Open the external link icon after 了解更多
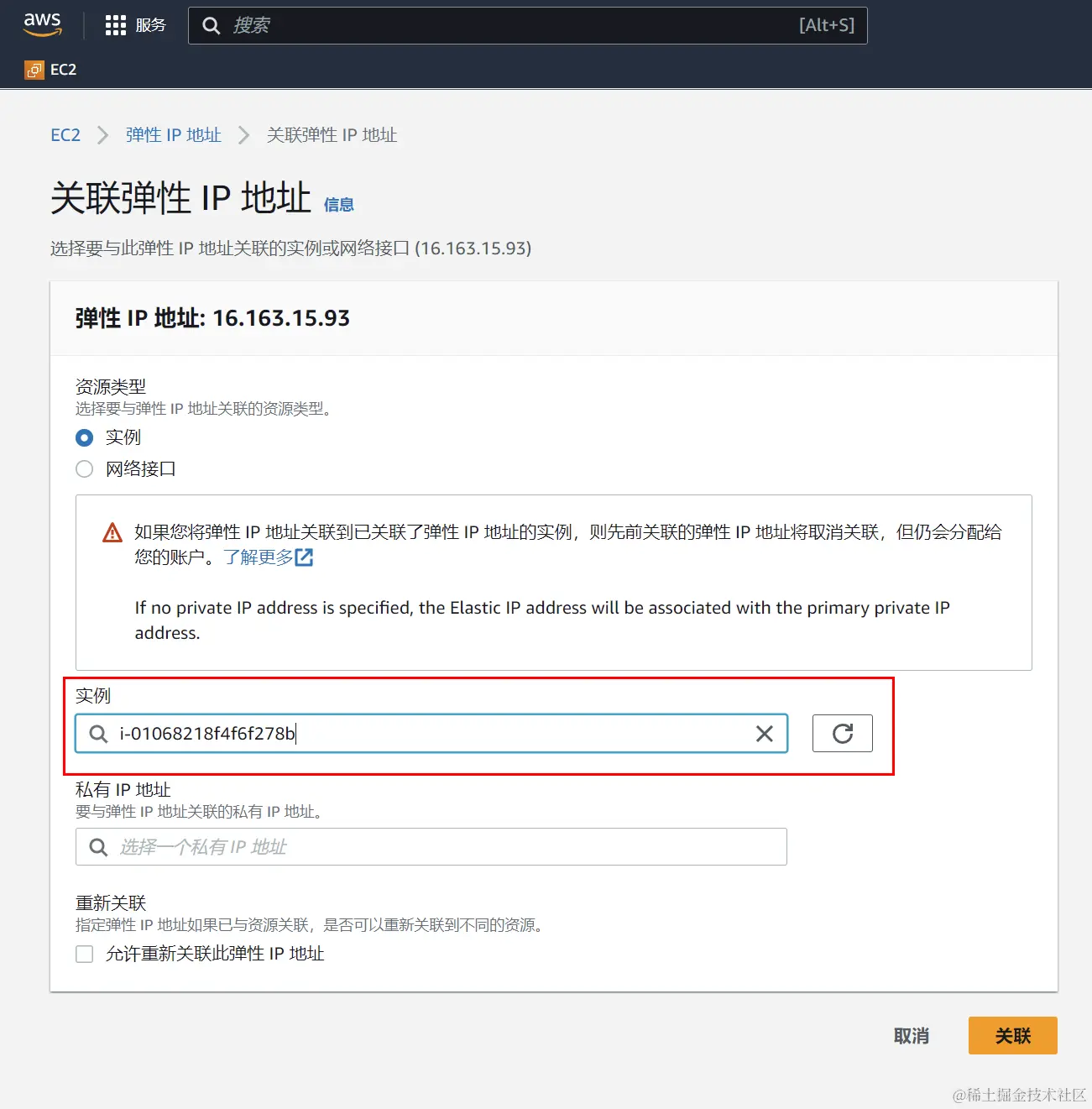The image size is (1092, 1109). pos(304,557)
